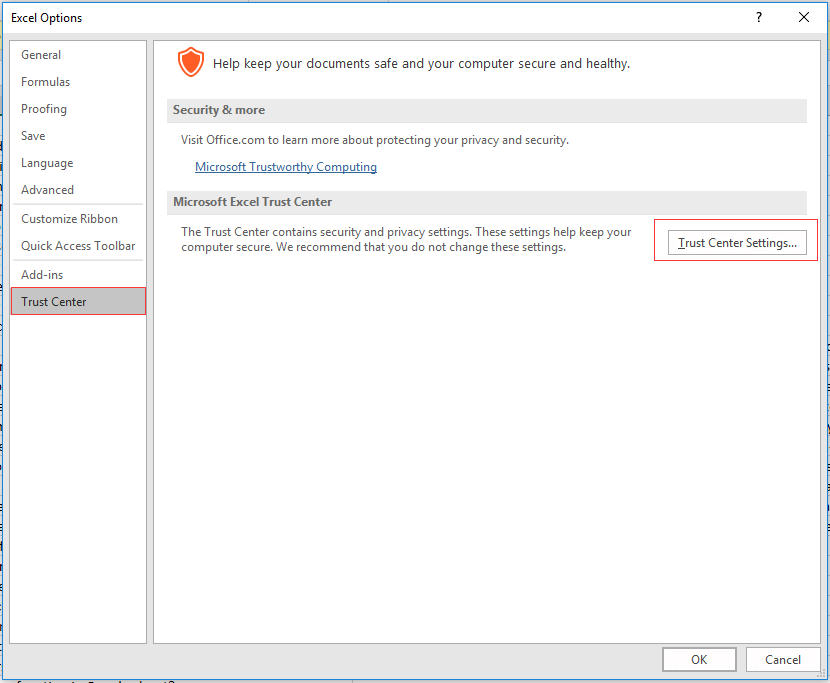Click the Security & more section header

(219, 110)
